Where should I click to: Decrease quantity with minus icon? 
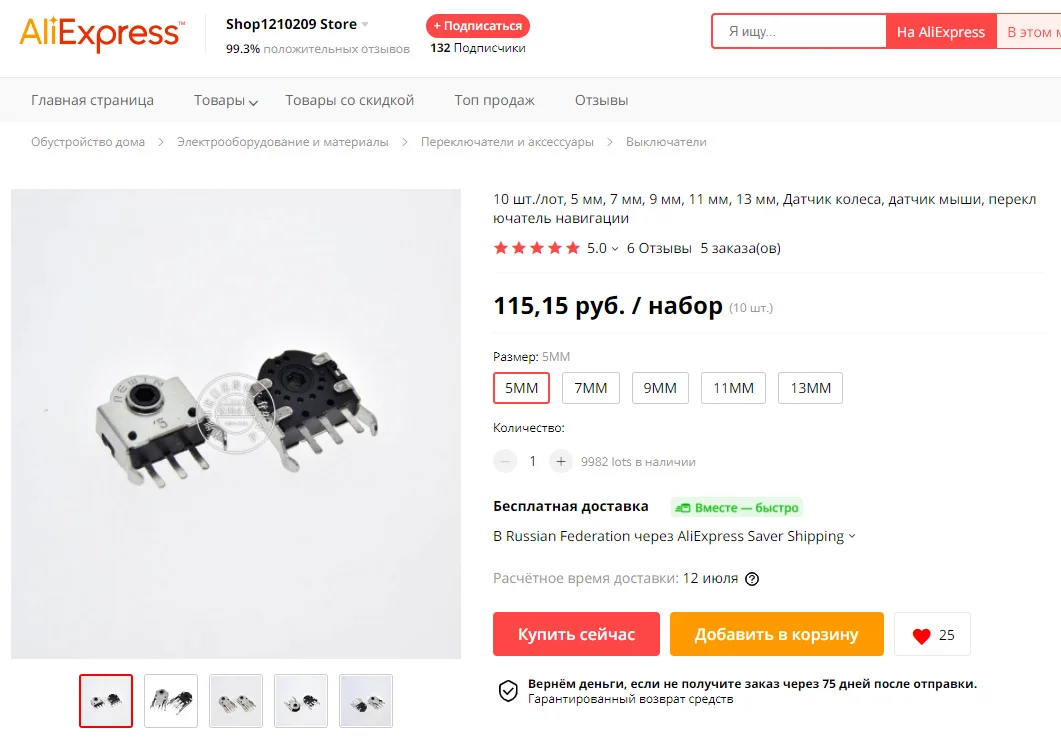click(505, 461)
